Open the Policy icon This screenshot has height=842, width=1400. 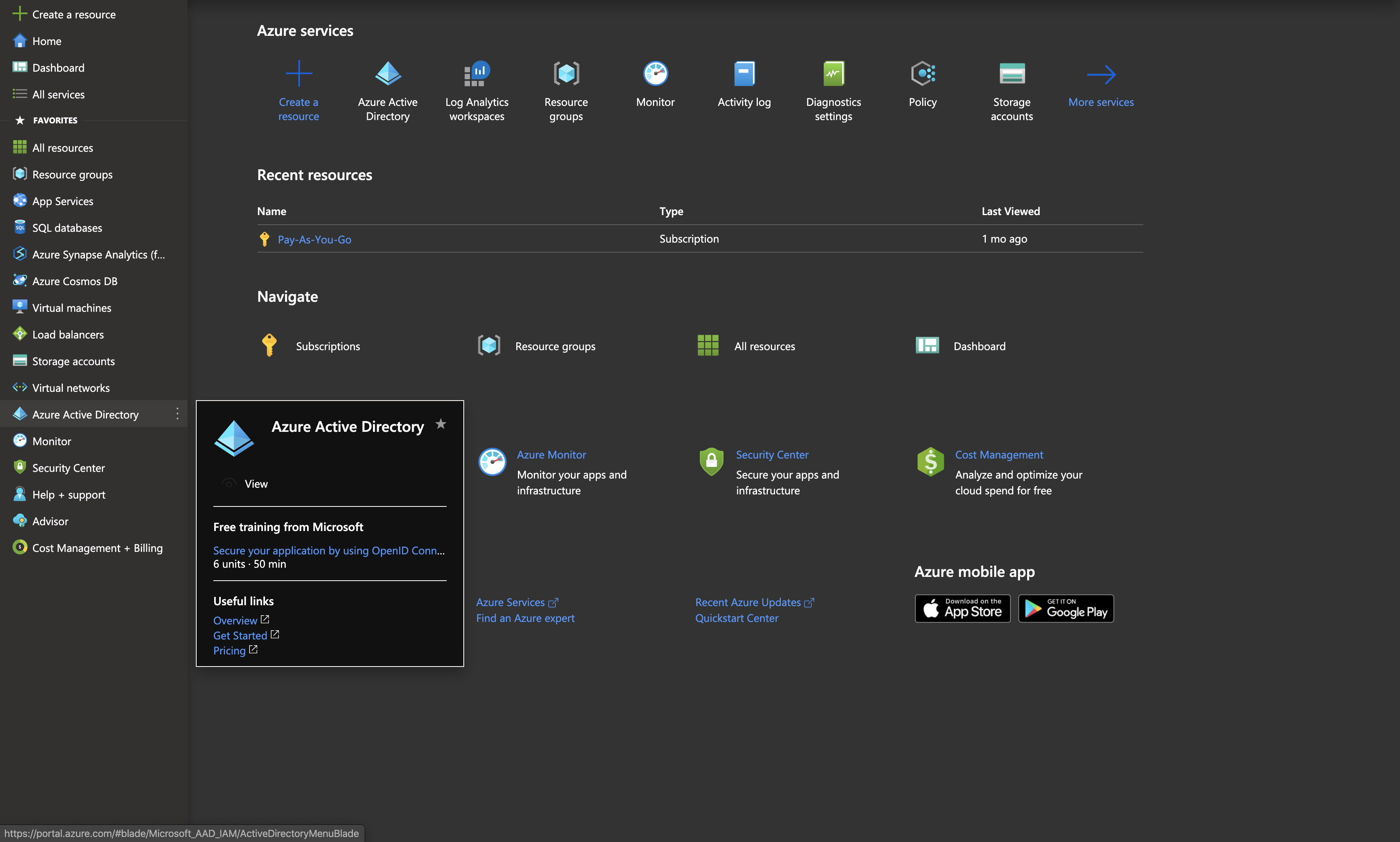click(922, 74)
